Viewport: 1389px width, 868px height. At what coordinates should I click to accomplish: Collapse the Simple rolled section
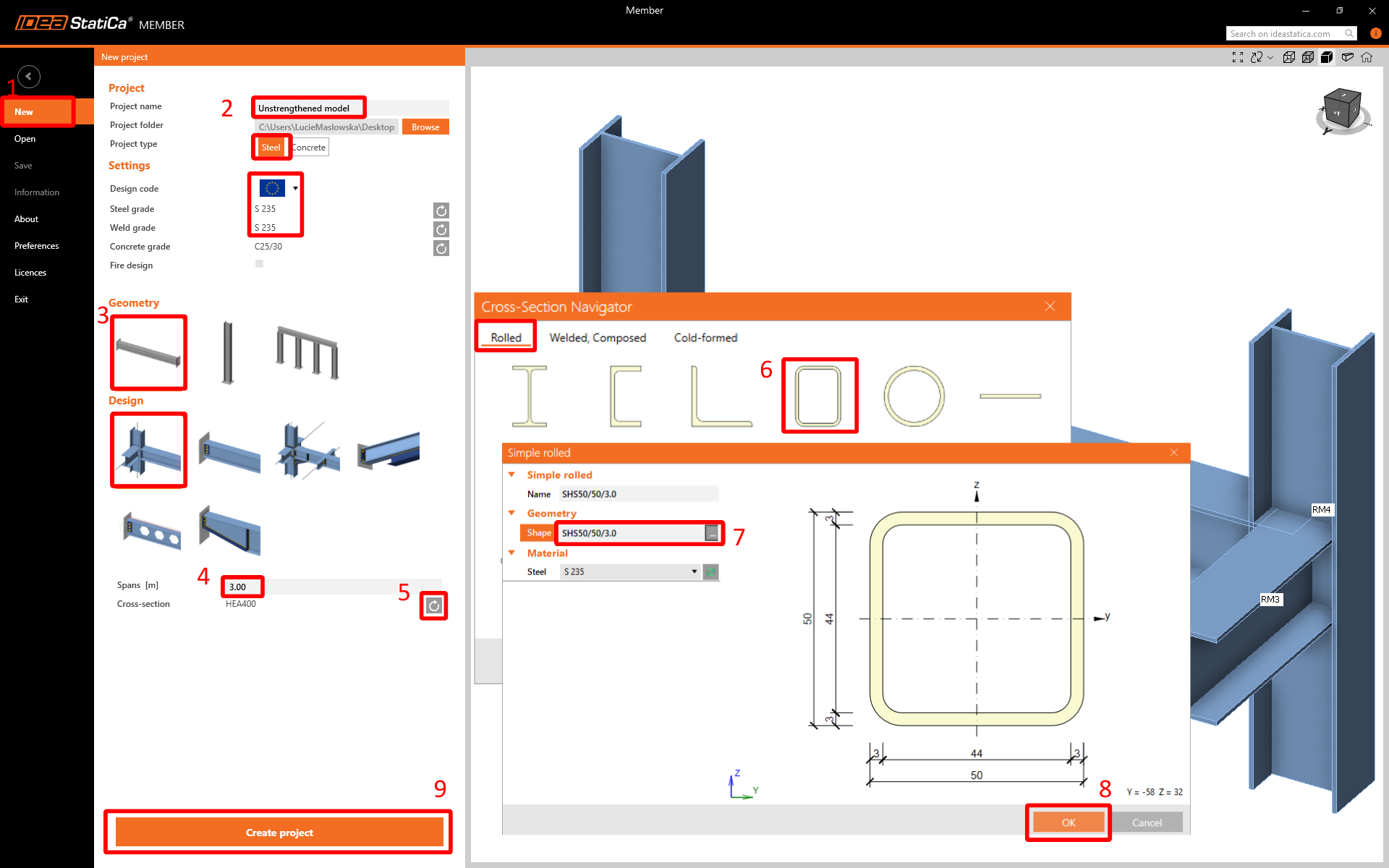511,475
